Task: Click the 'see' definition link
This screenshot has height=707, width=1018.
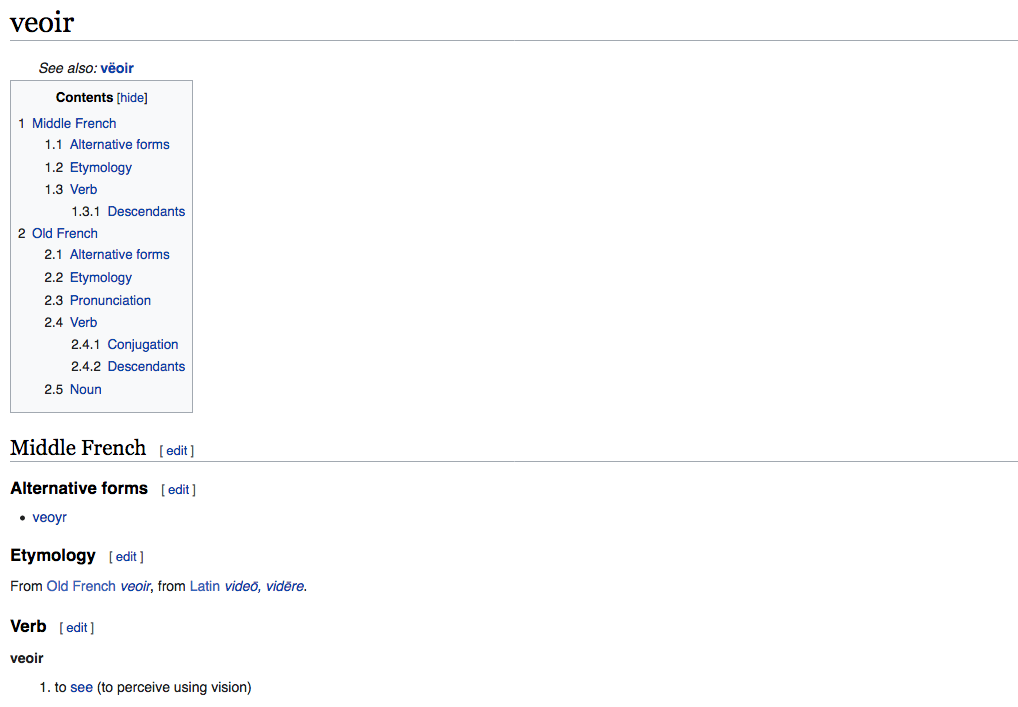Action: tap(81, 687)
